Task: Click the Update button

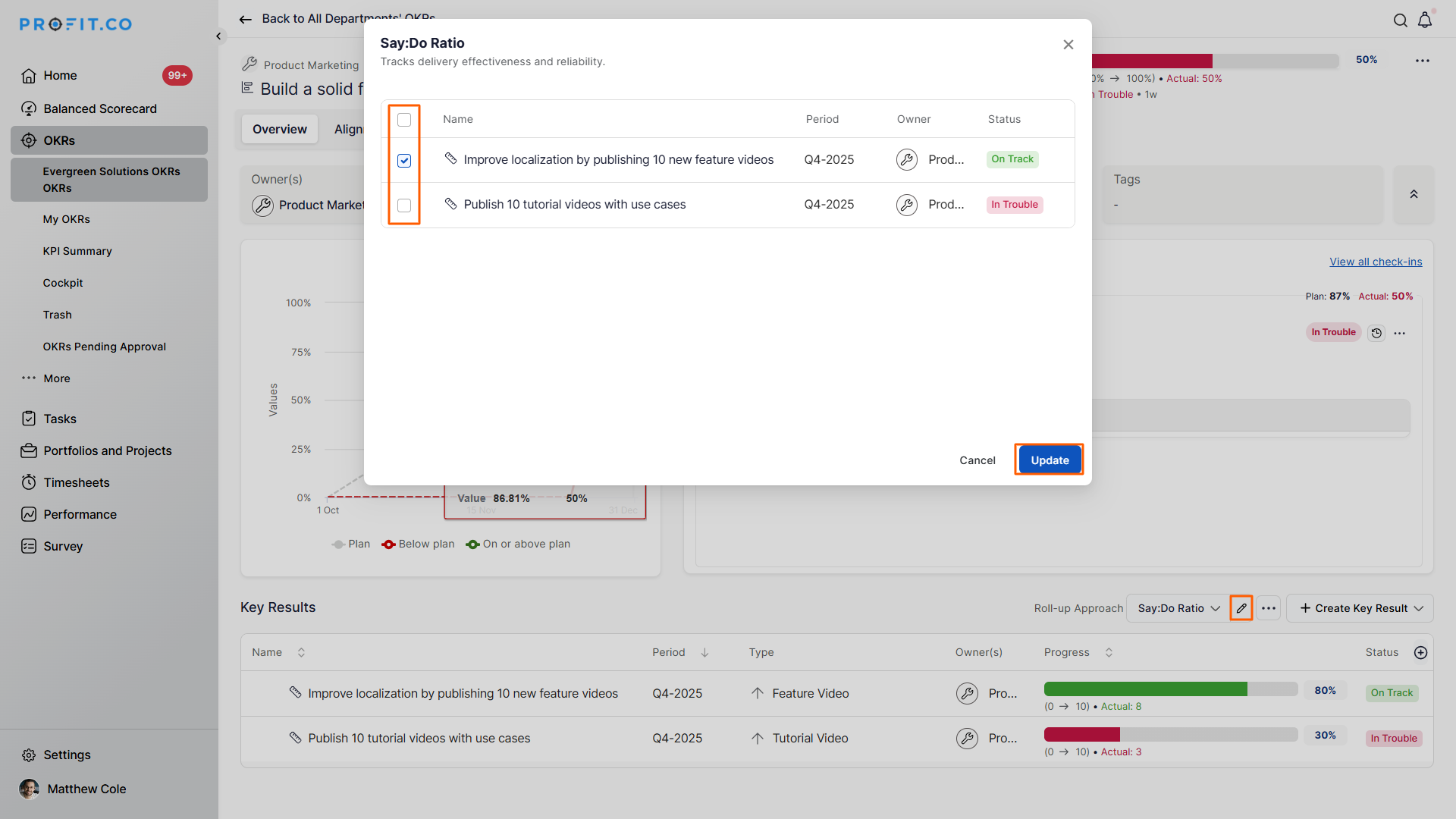Action: click(1049, 460)
